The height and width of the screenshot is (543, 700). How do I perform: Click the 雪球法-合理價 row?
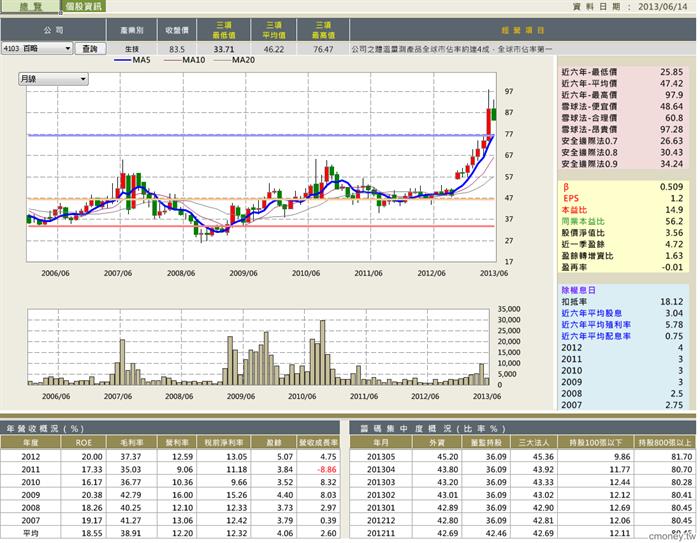(x=622, y=118)
